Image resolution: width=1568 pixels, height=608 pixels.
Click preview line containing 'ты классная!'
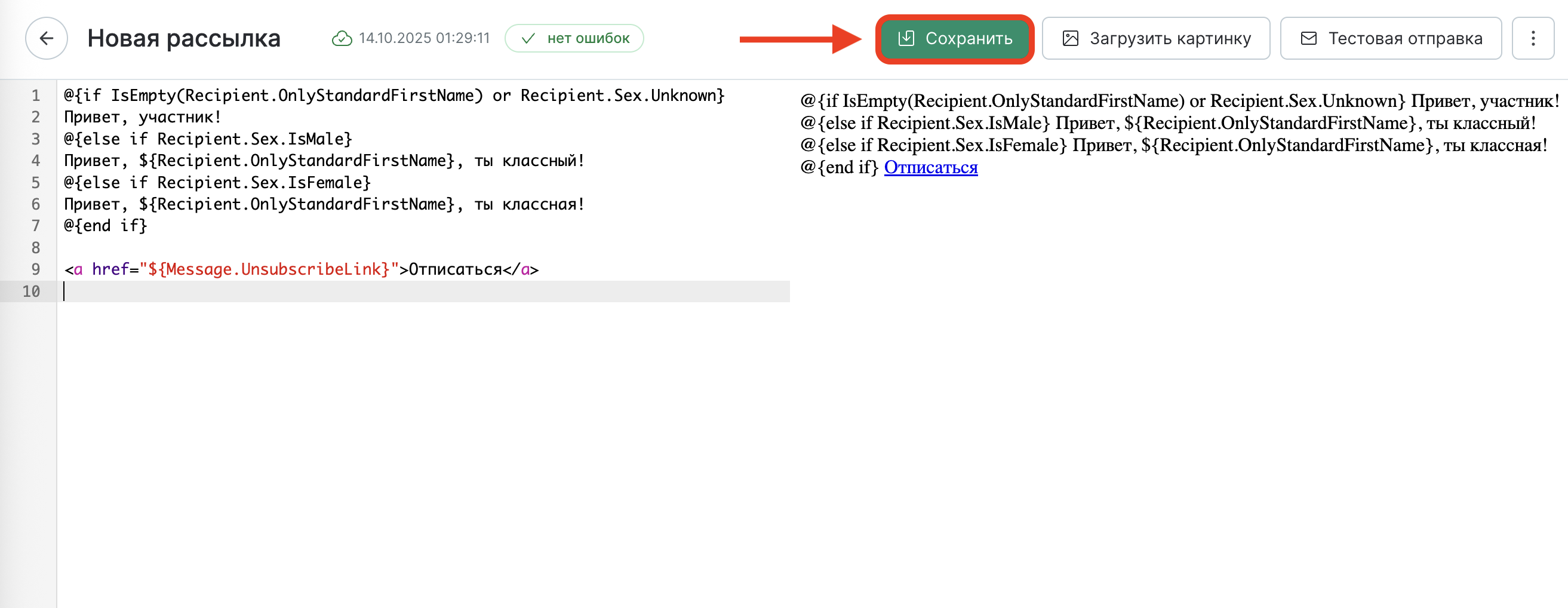(x=1174, y=145)
